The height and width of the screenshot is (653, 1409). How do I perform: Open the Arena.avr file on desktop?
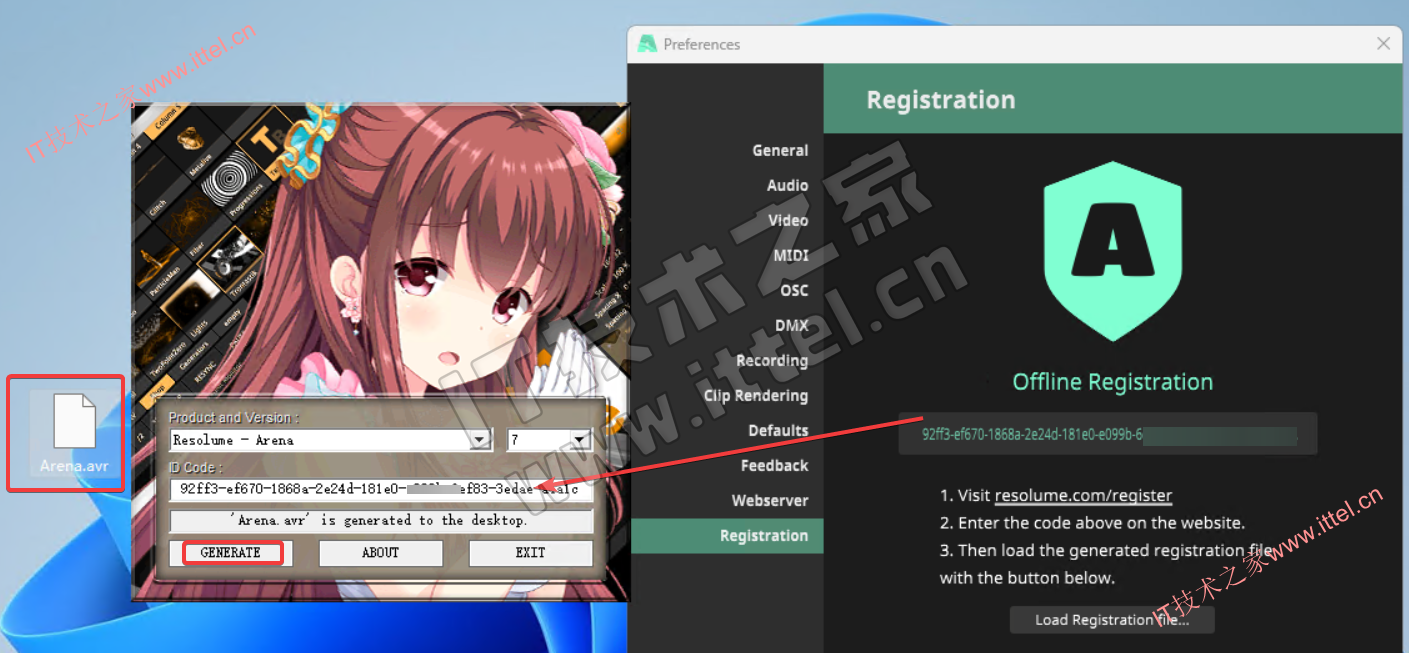click(74, 431)
